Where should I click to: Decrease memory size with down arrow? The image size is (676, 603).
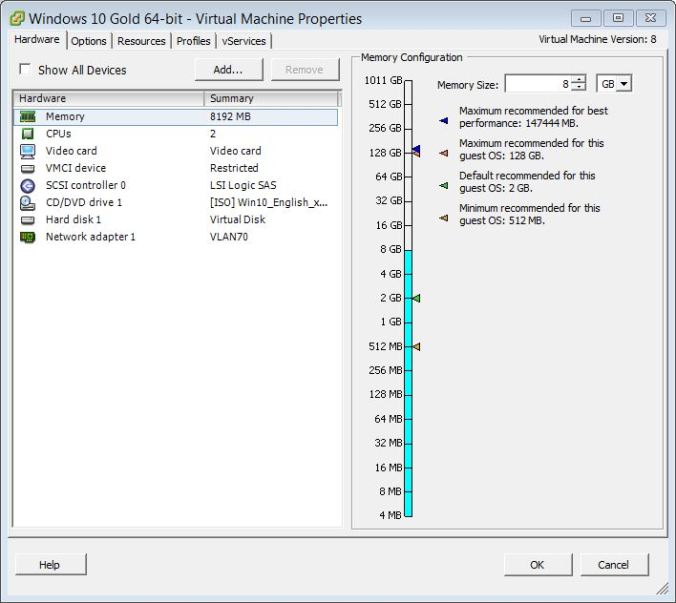point(578,89)
